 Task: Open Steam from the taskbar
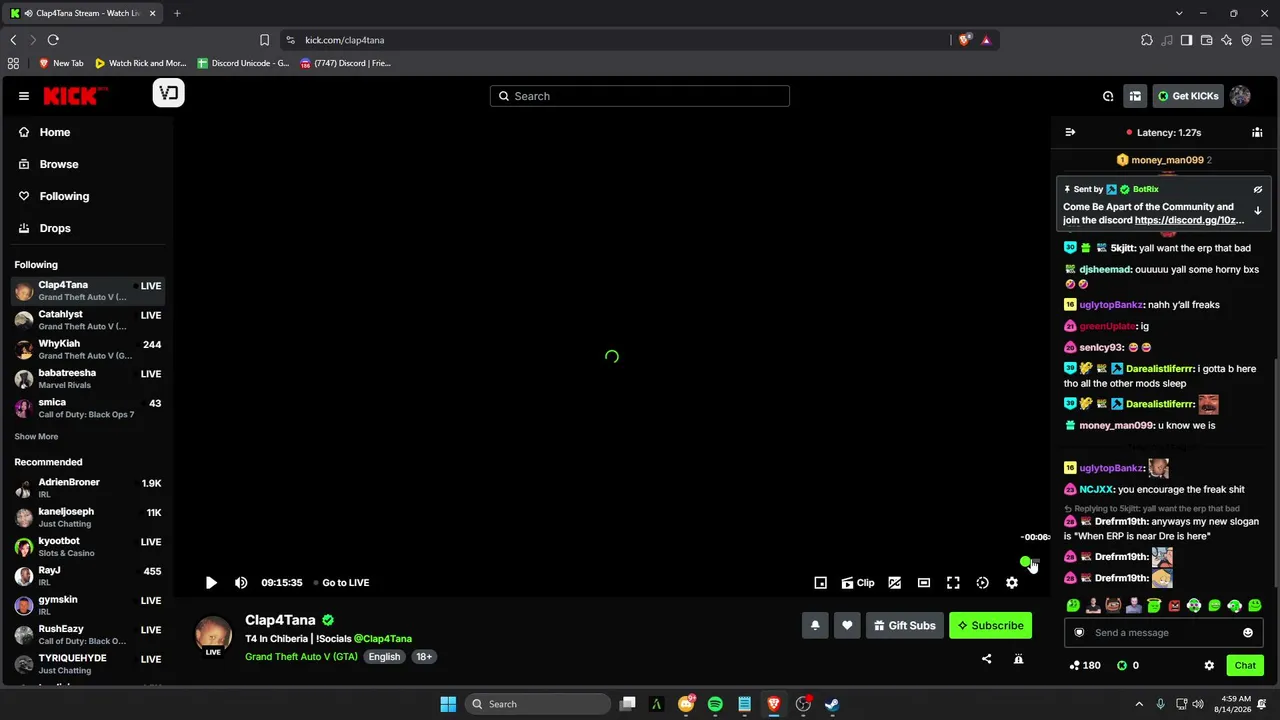[832, 704]
